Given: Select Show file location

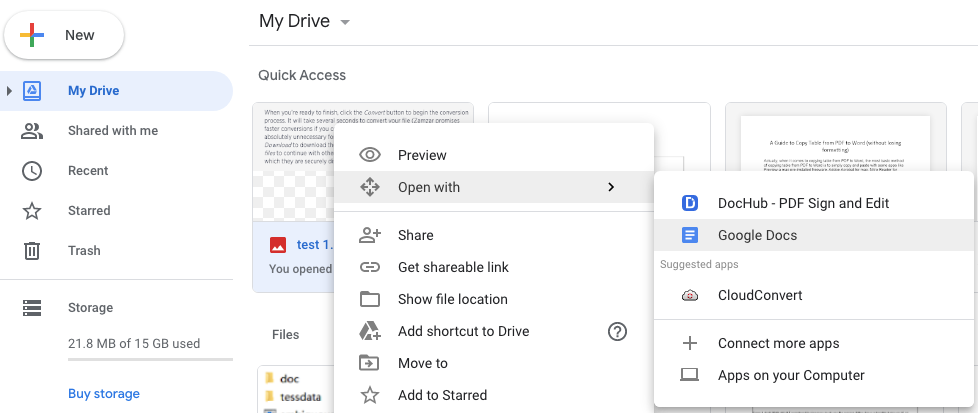Looking at the screenshot, I should click(x=494, y=299).
